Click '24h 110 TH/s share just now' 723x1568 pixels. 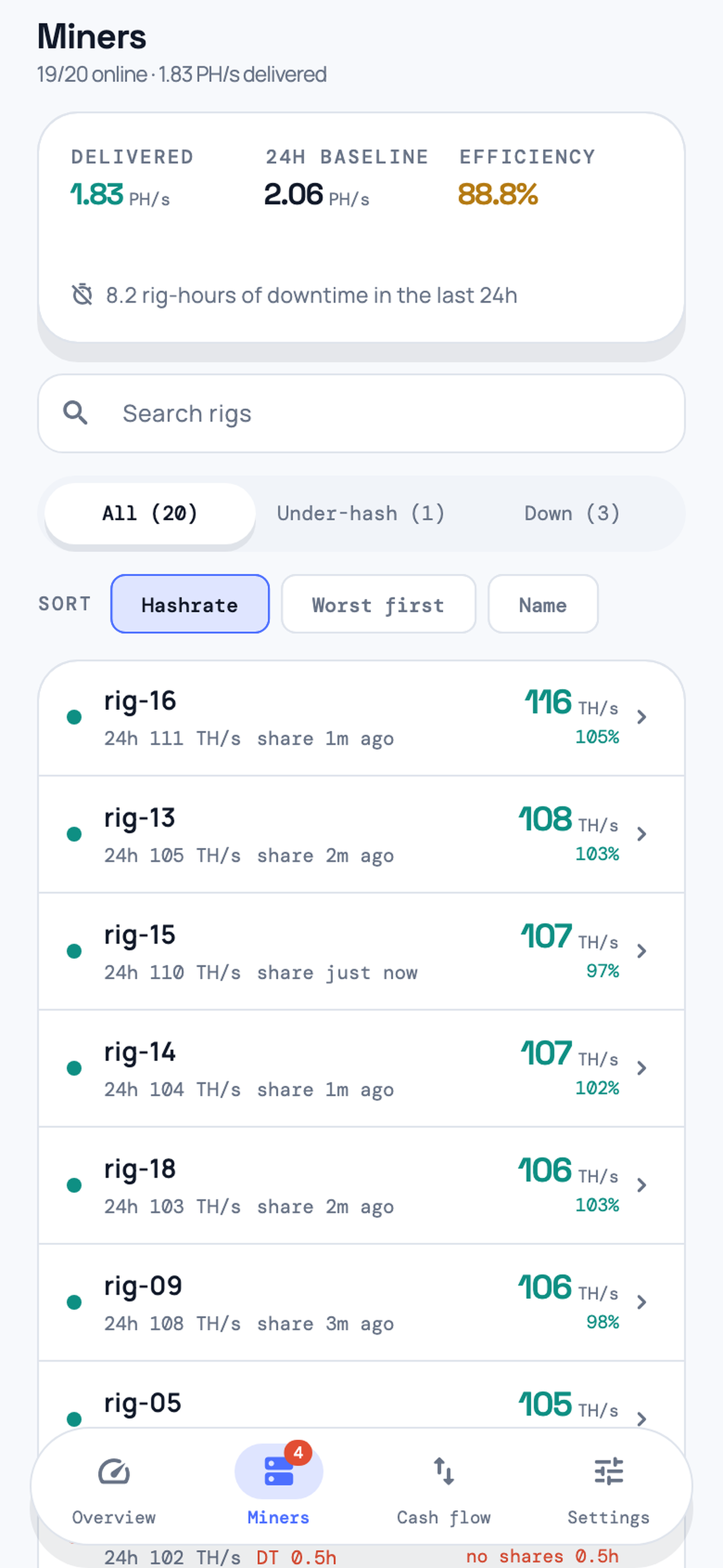point(261,972)
